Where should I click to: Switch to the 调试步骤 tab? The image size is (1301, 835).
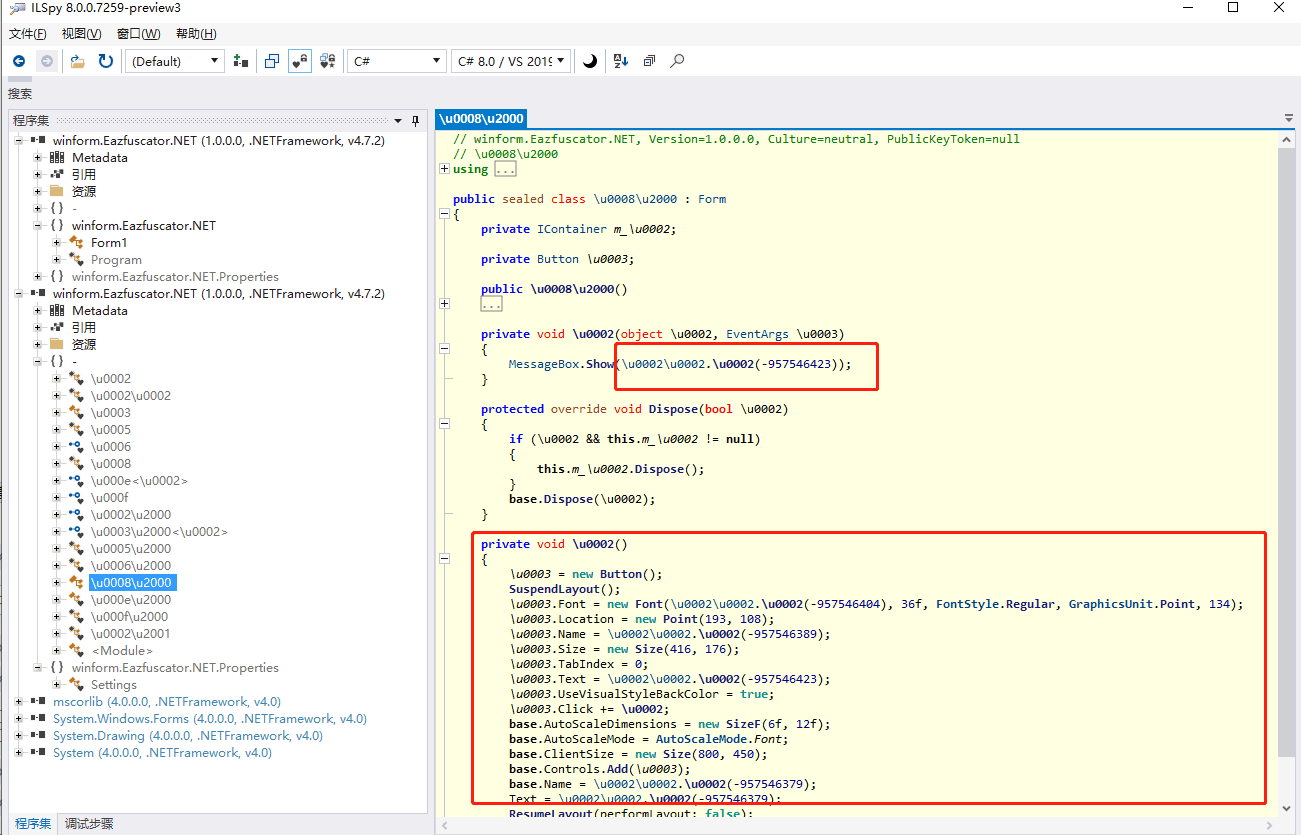click(89, 824)
